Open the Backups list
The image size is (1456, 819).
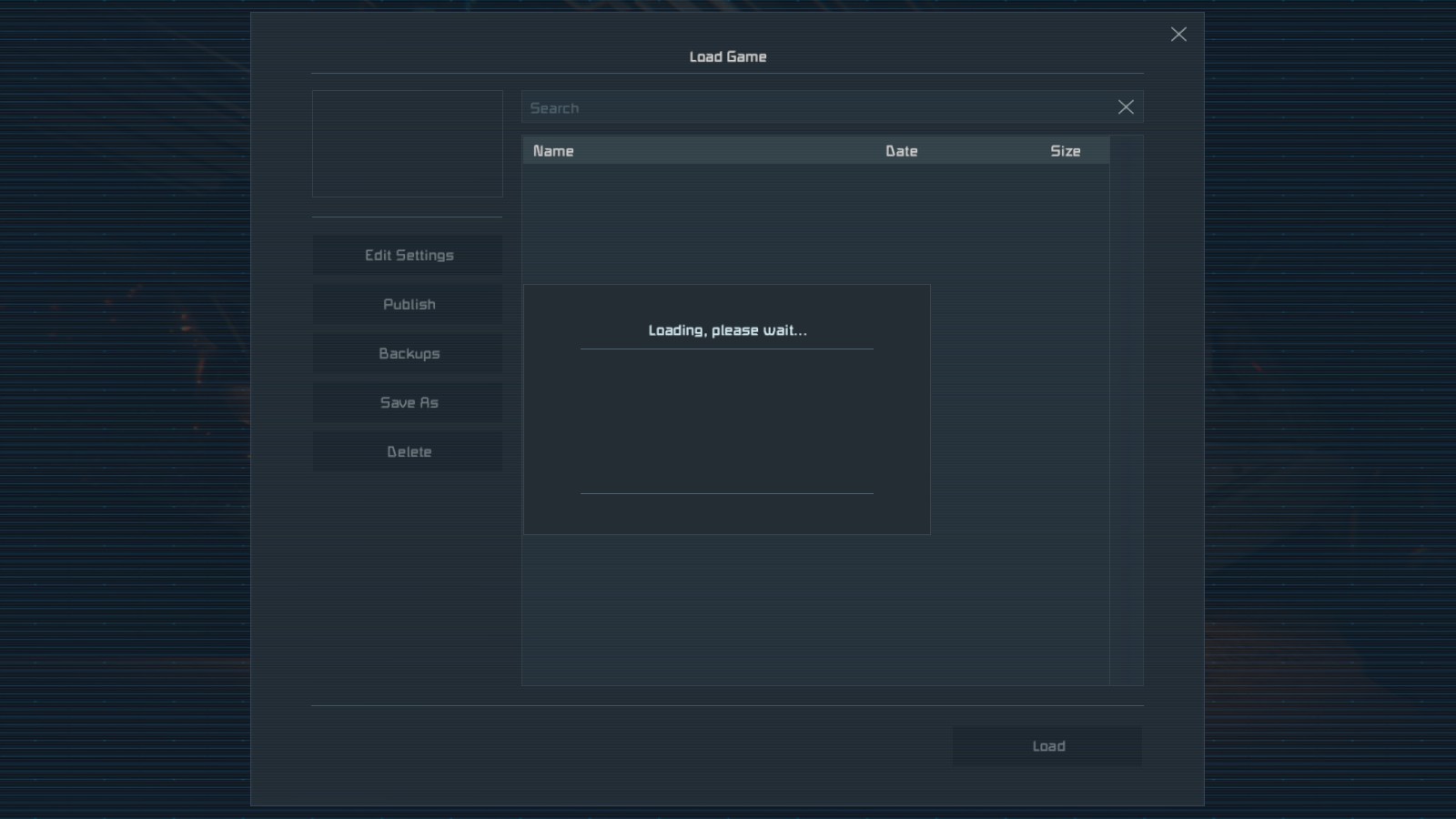click(x=409, y=354)
